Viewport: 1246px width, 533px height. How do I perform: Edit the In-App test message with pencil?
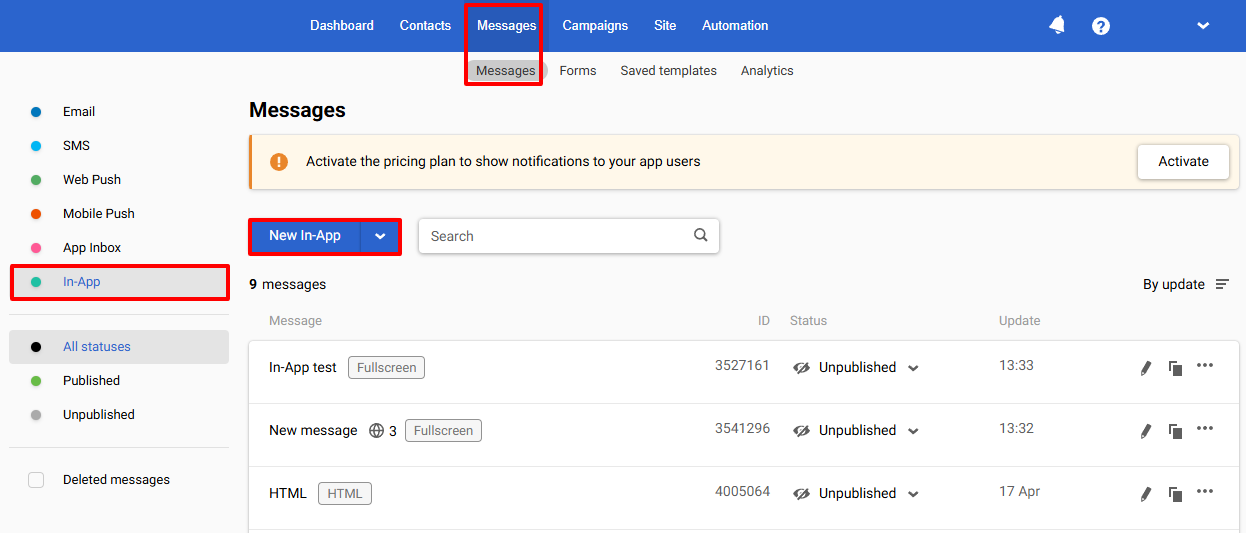[1146, 369]
